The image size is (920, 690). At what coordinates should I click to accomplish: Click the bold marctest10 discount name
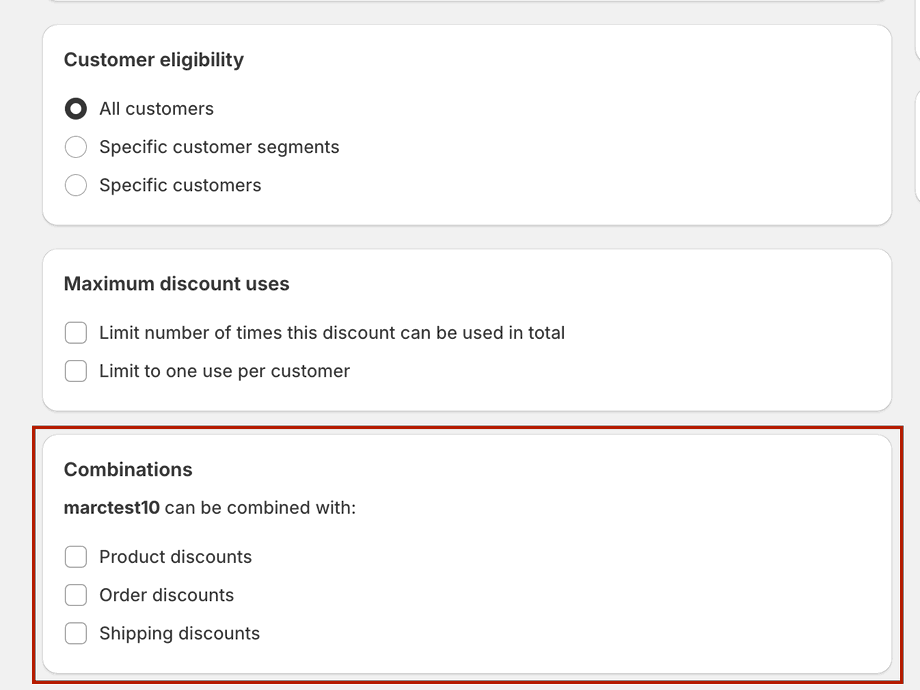[x=111, y=508]
